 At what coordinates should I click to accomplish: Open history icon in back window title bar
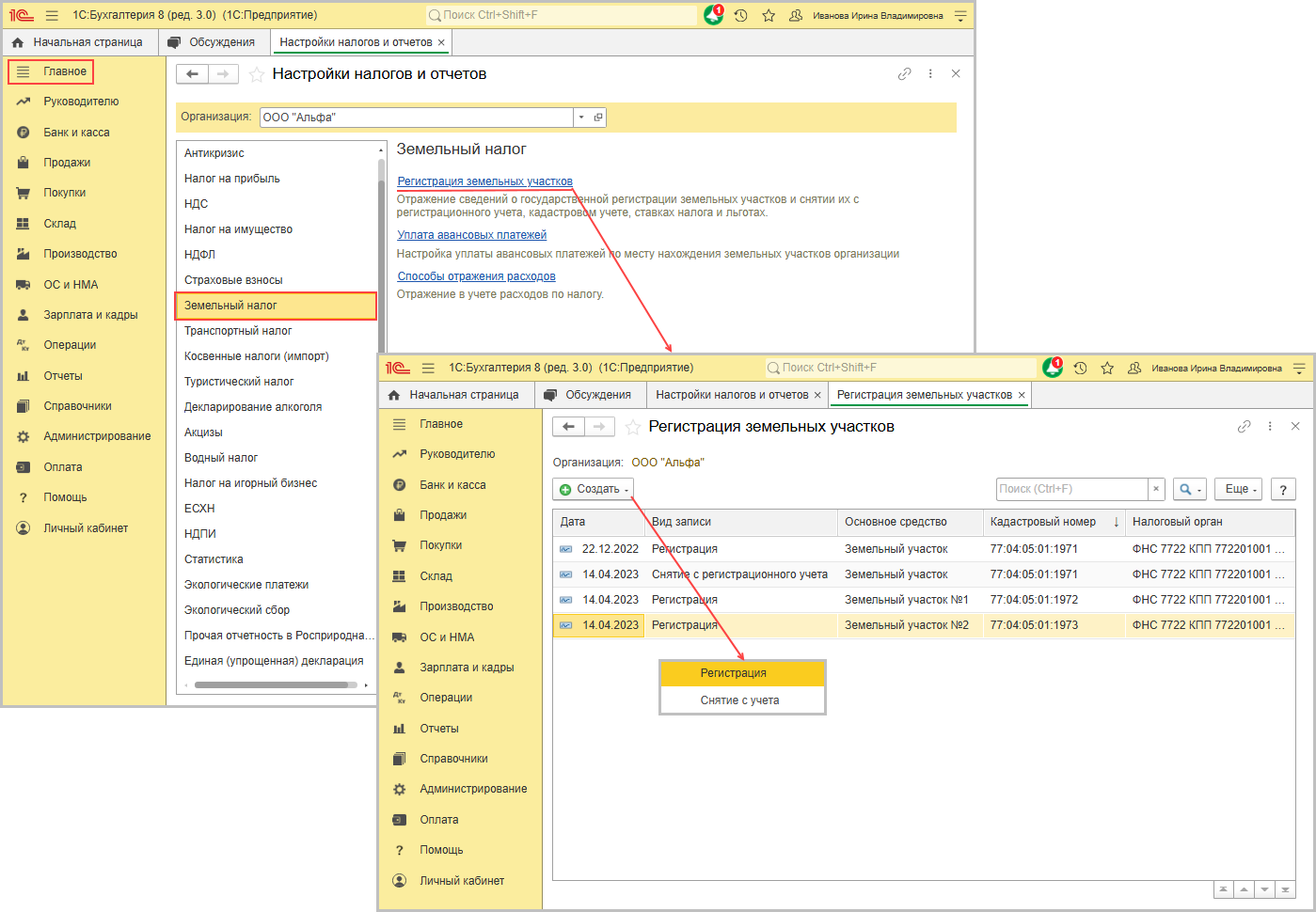click(741, 15)
